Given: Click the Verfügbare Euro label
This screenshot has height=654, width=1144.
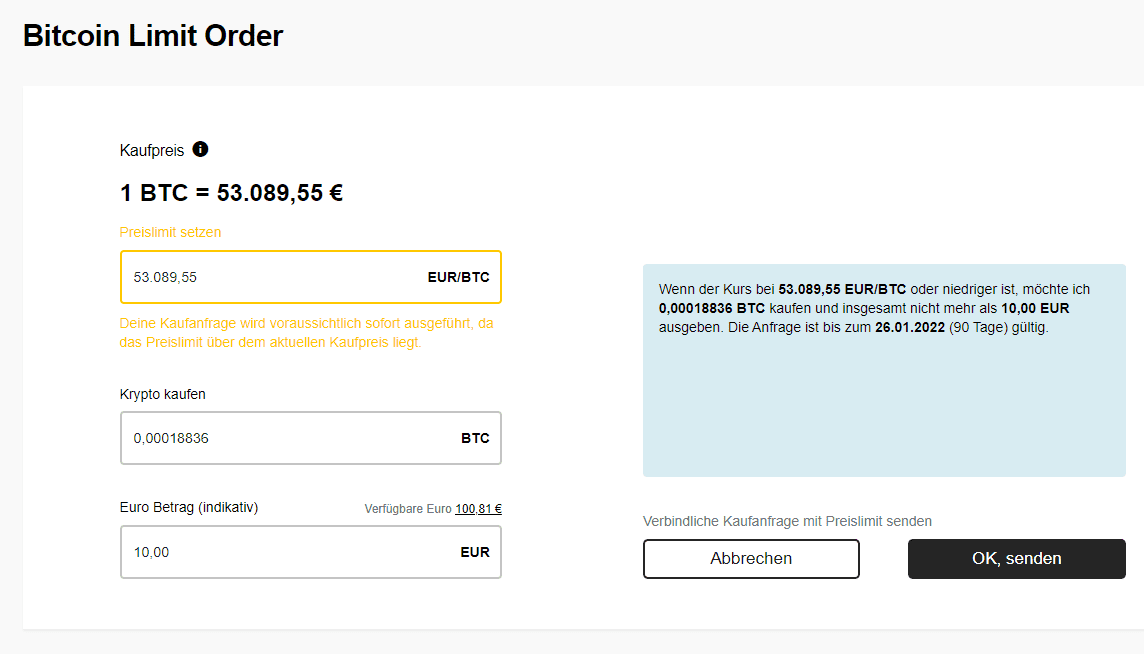Looking at the screenshot, I should [408, 509].
